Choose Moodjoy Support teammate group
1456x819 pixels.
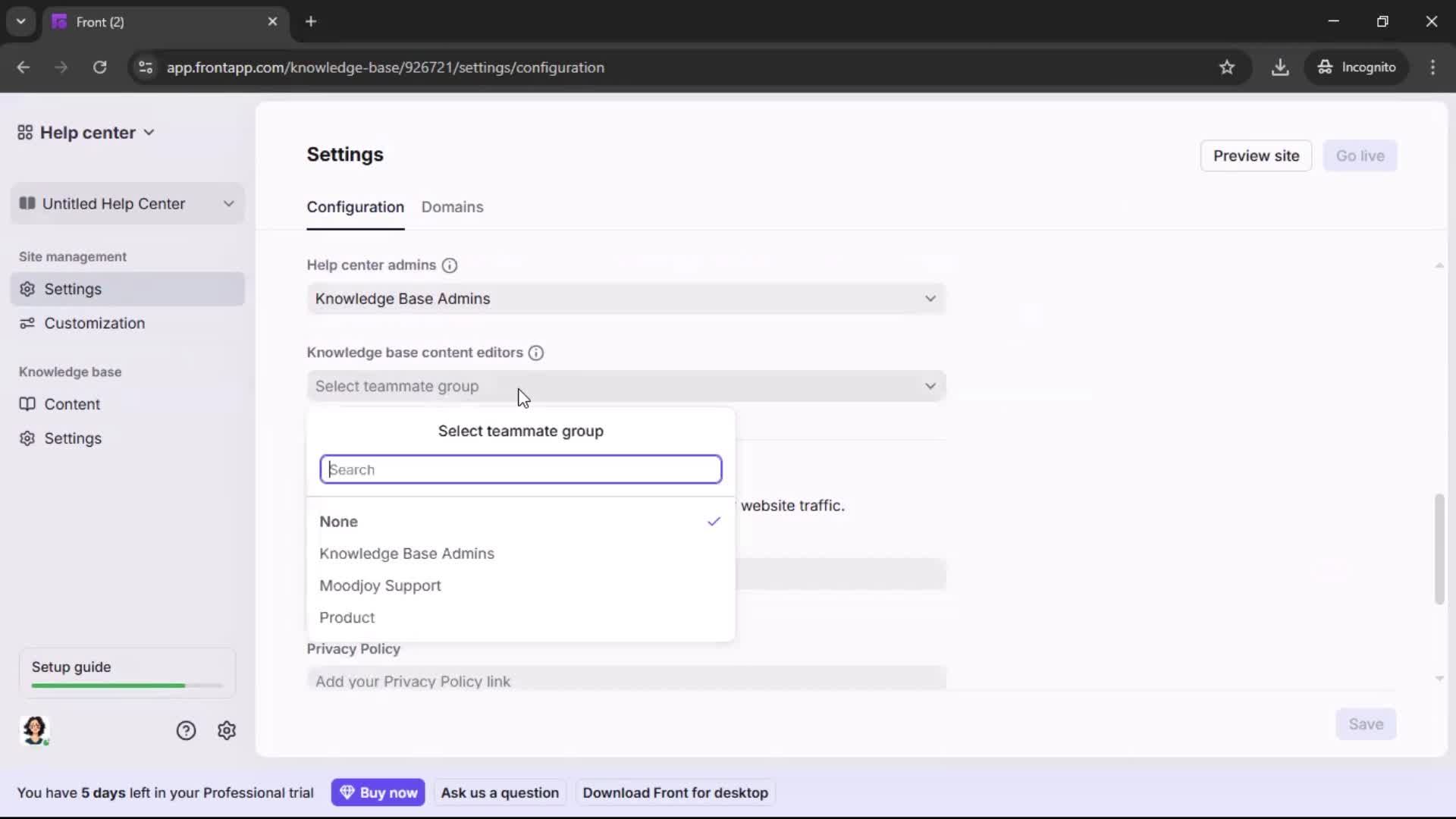click(380, 585)
